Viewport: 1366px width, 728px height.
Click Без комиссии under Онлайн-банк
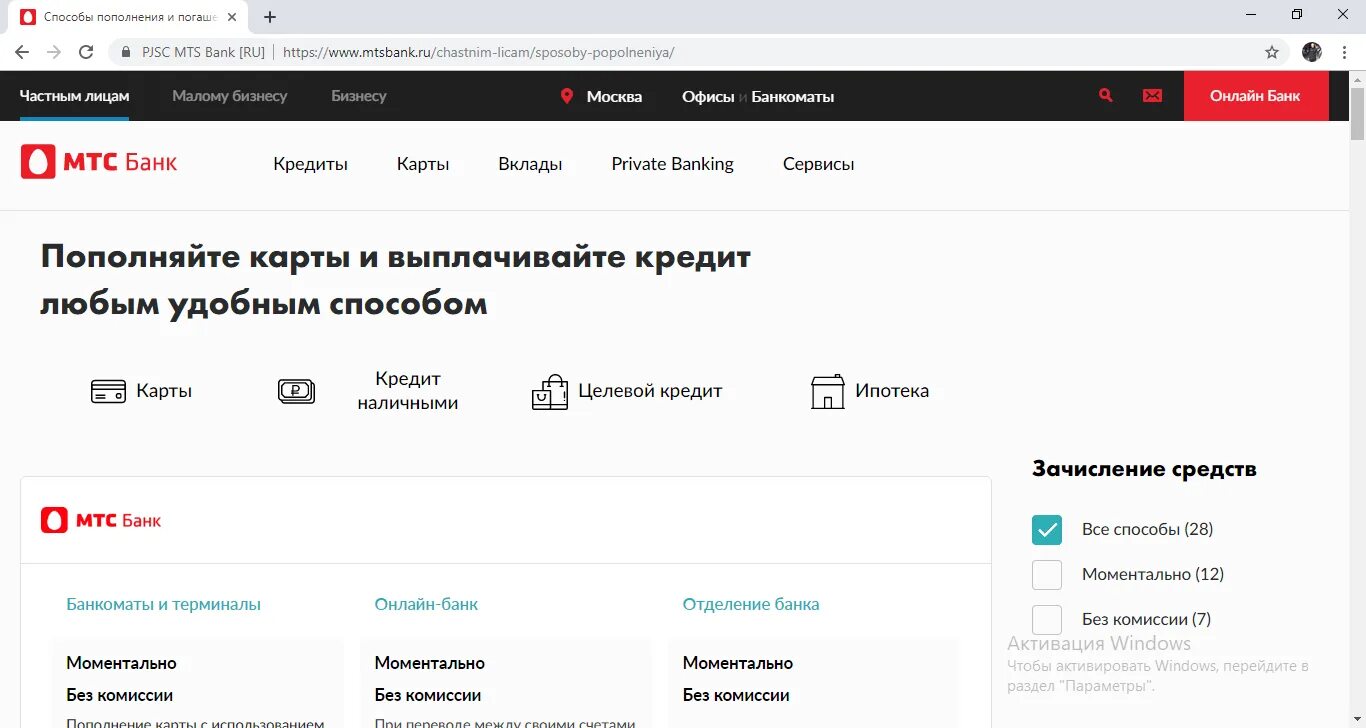[x=428, y=695]
